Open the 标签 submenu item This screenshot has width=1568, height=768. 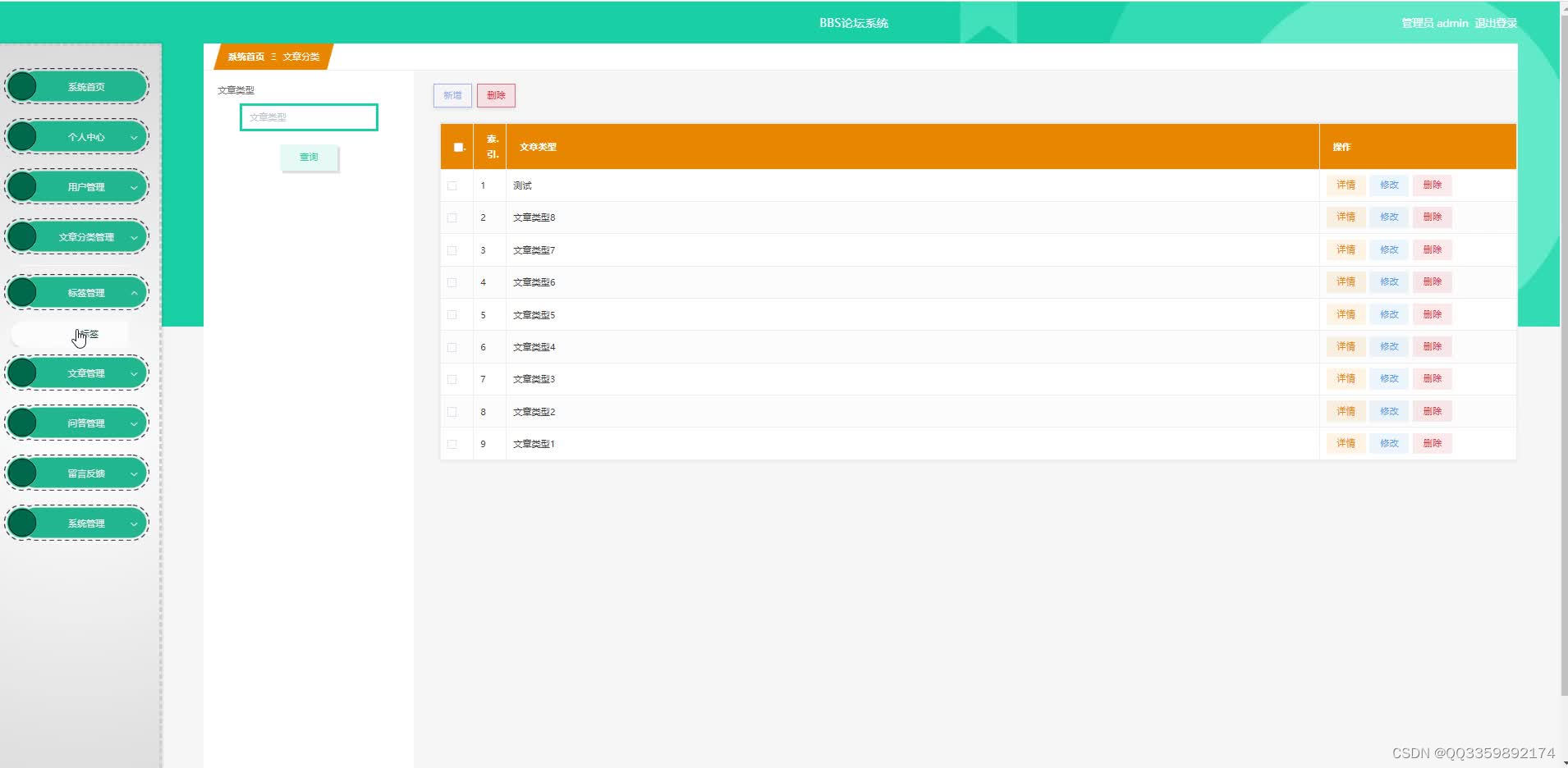[x=71, y=334]
